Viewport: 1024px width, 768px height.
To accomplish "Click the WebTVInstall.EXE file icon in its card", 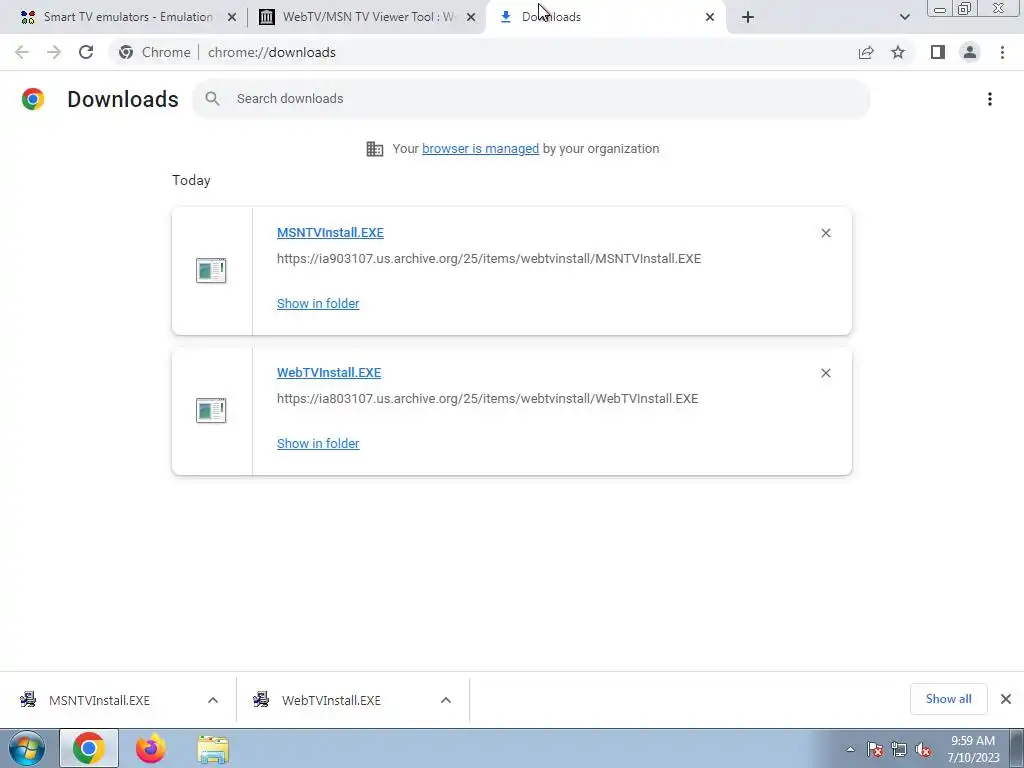I will [211, 410].
